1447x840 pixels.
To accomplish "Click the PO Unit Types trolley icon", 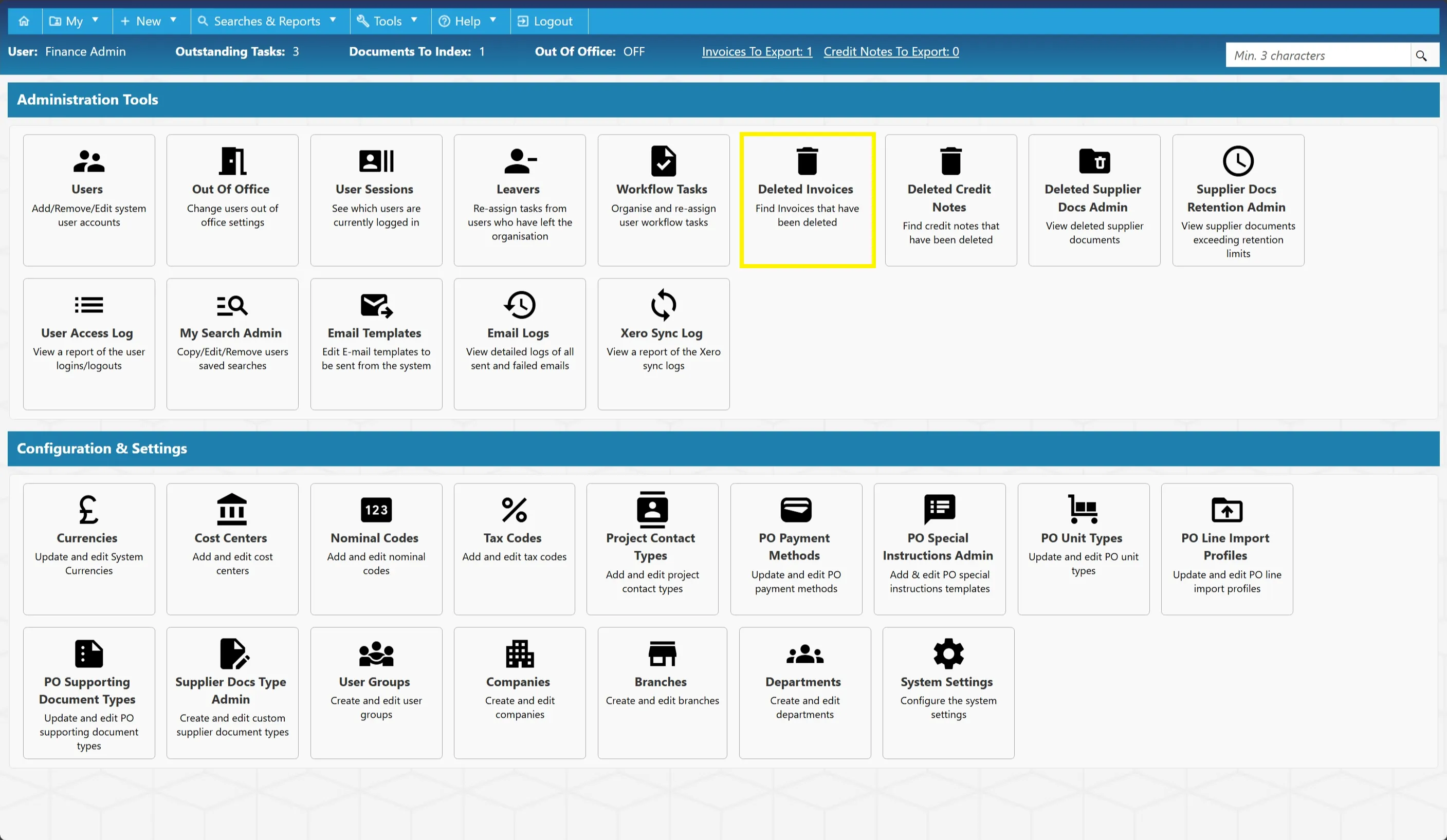I will (1083, 510).
